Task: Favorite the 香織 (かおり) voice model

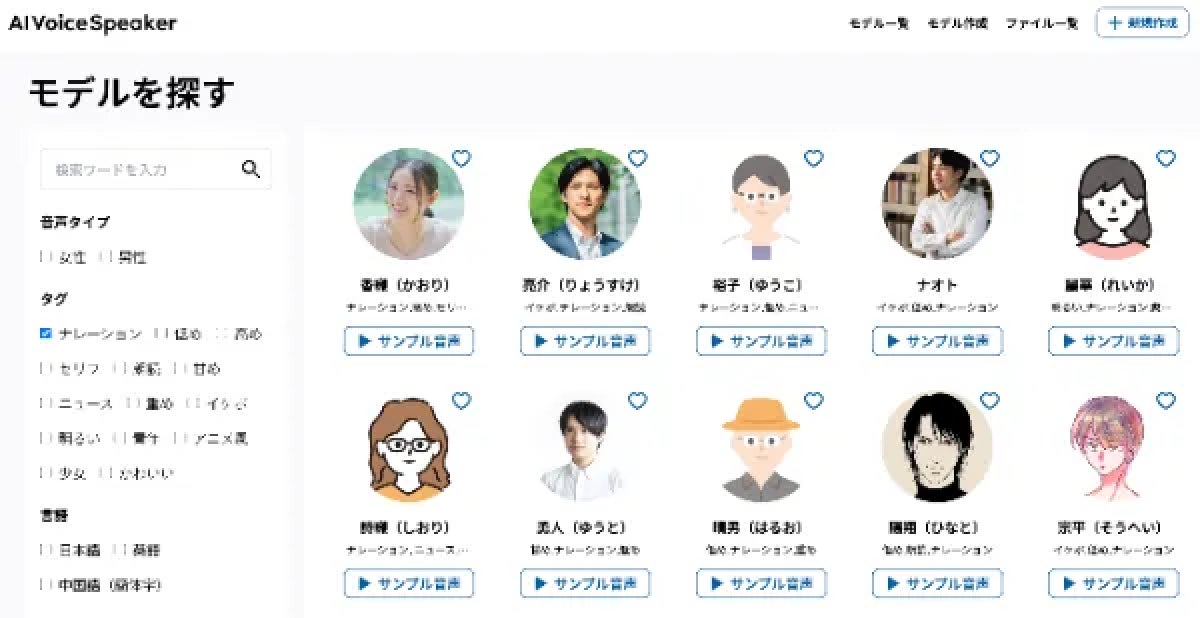Action: tap(461, 158)
